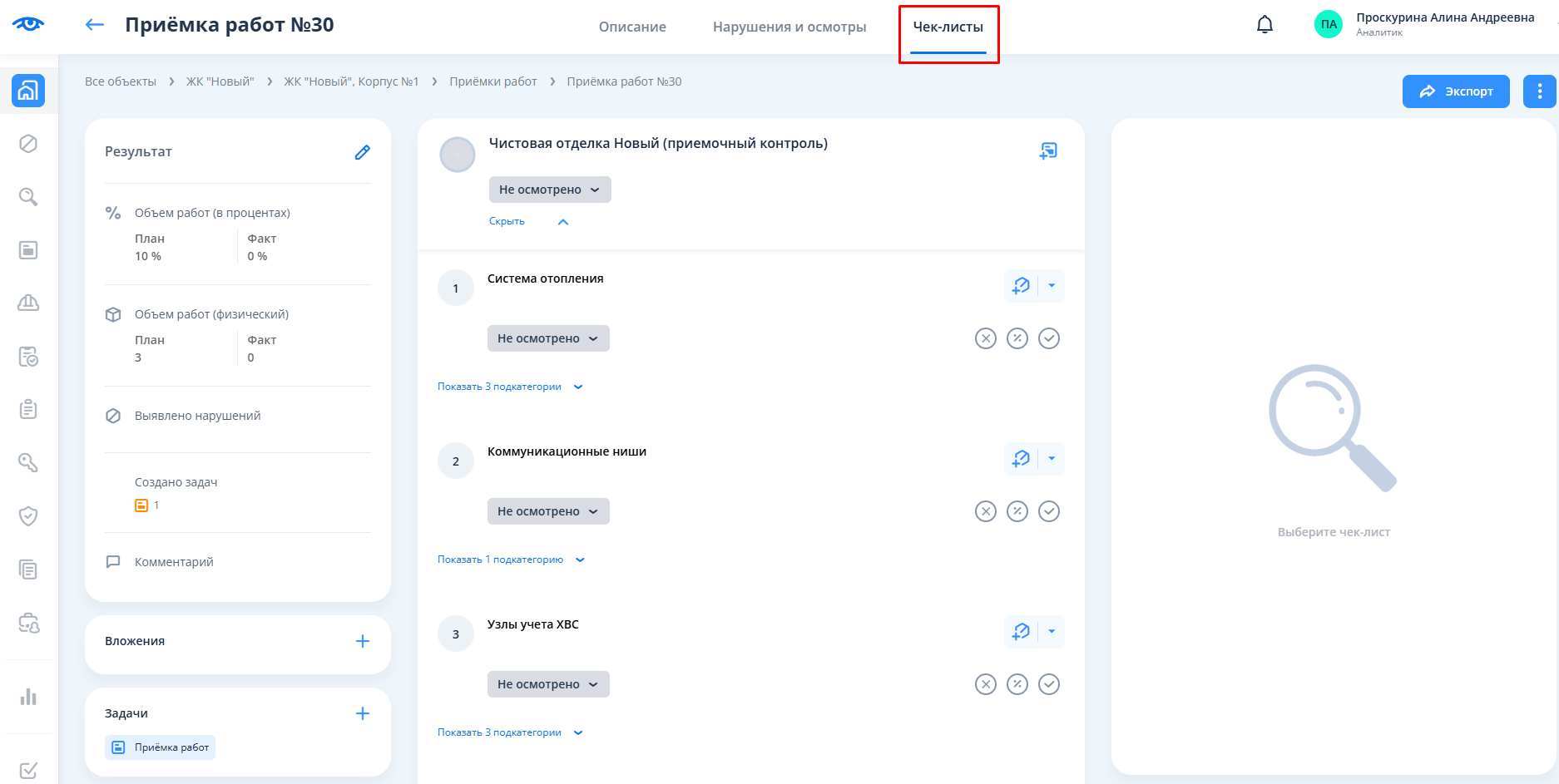Image resolution: width=1559 pixels, height=784 pixels.
Task: Click the Экспорт button
Action: (1456, 91)
